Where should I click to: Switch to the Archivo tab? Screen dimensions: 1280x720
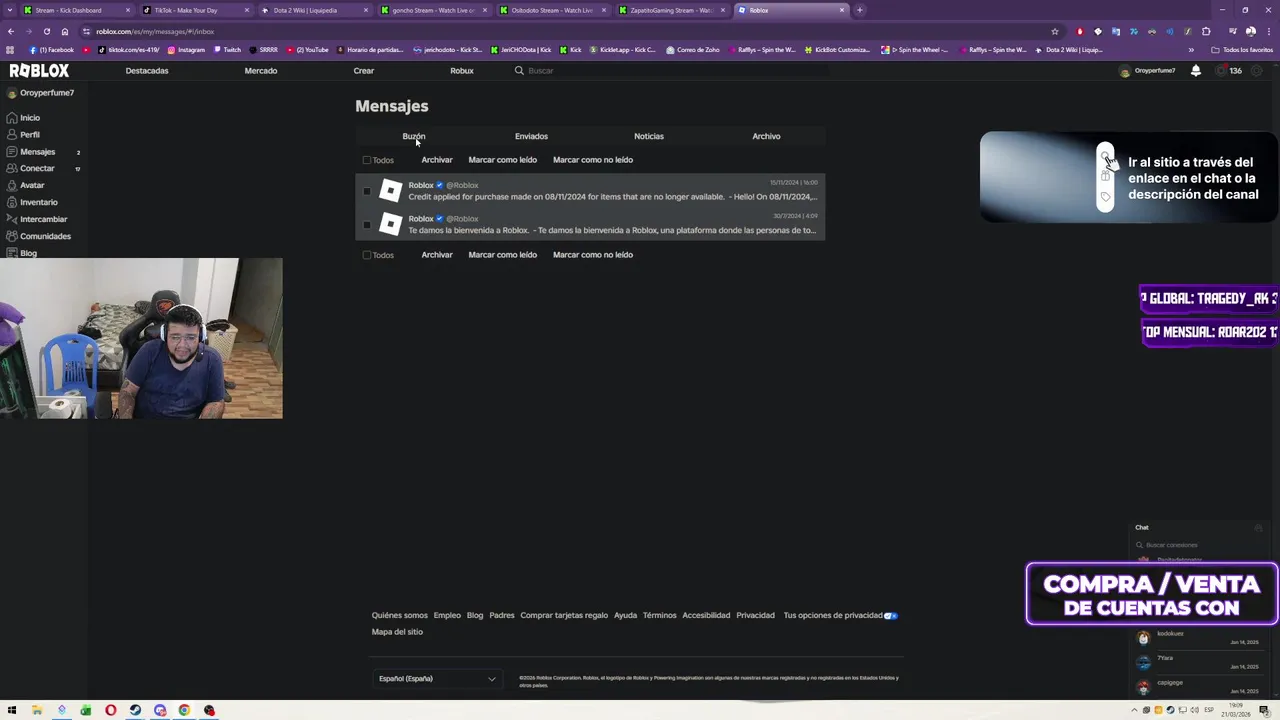pos(766,136)
